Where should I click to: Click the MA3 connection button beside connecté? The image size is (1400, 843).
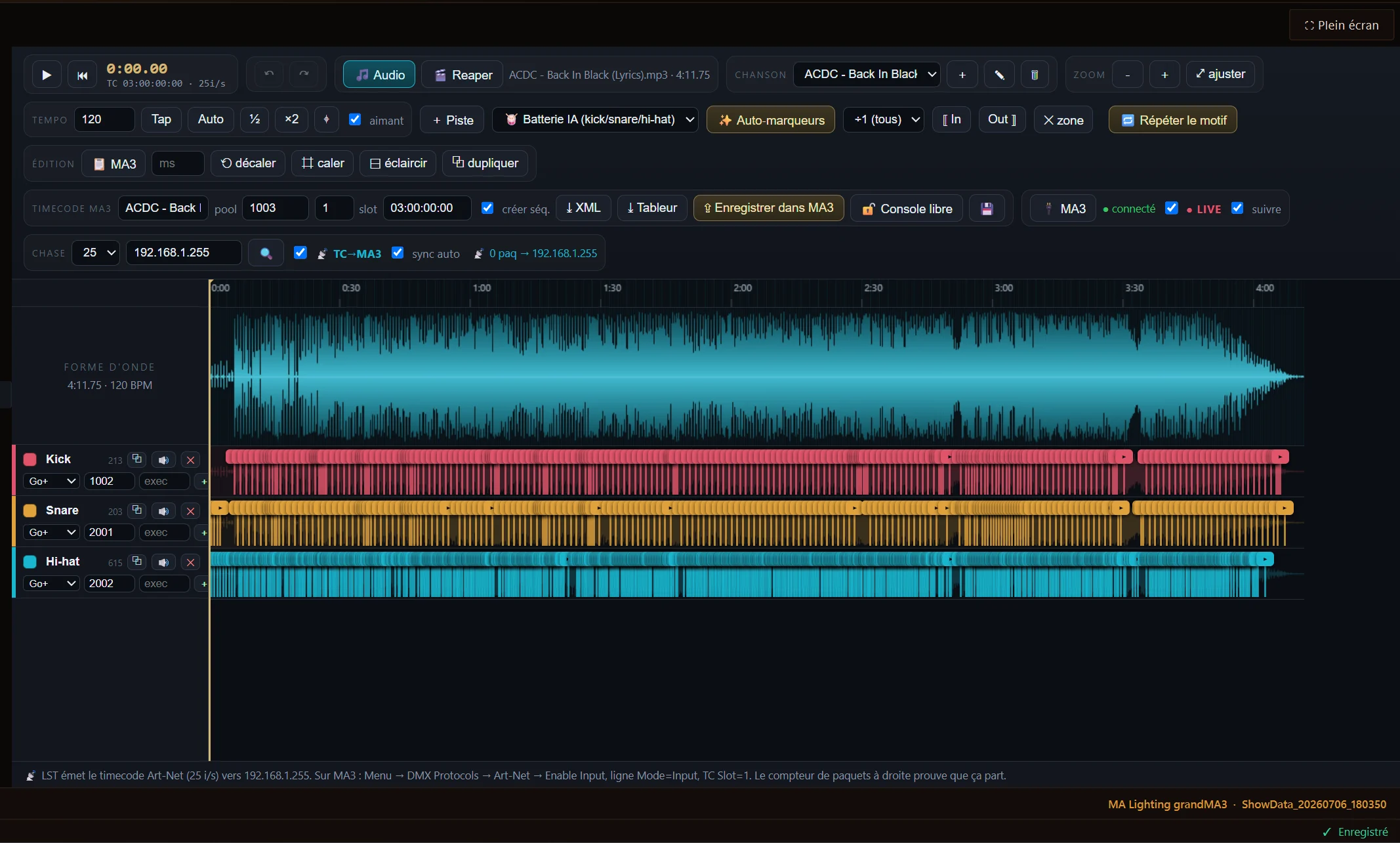pos(1063,209)
